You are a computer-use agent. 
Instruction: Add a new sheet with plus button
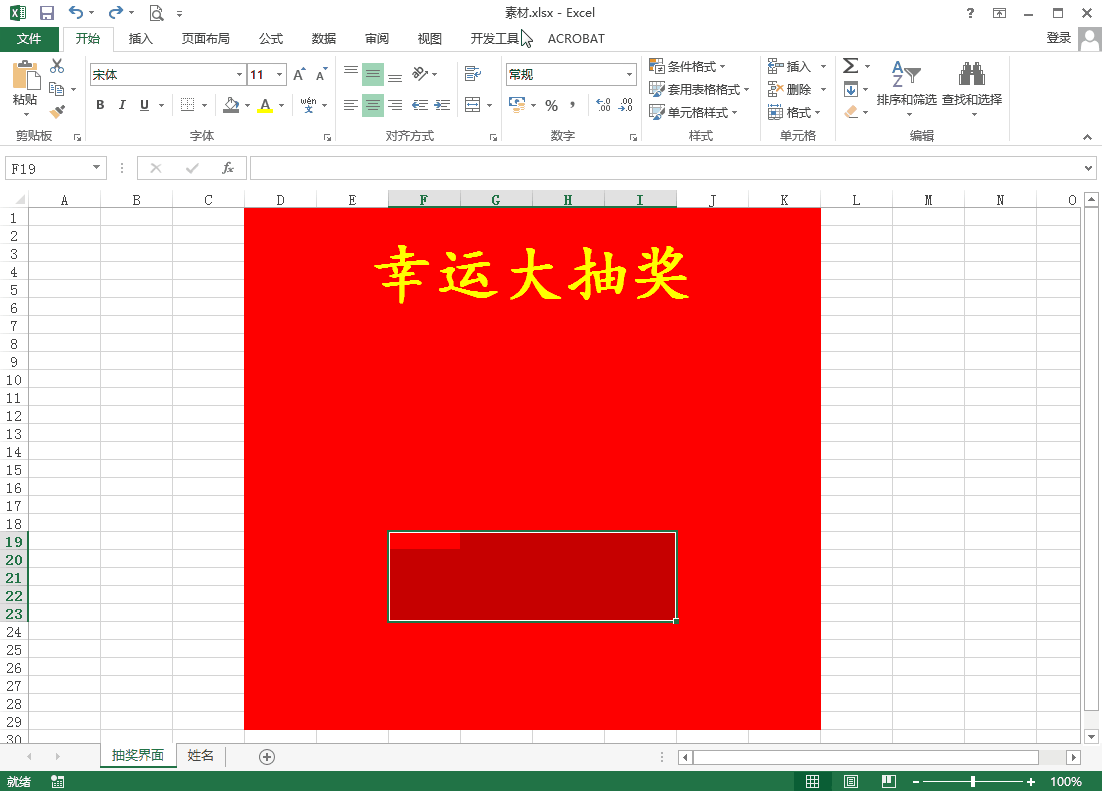(x=266, y=757)
